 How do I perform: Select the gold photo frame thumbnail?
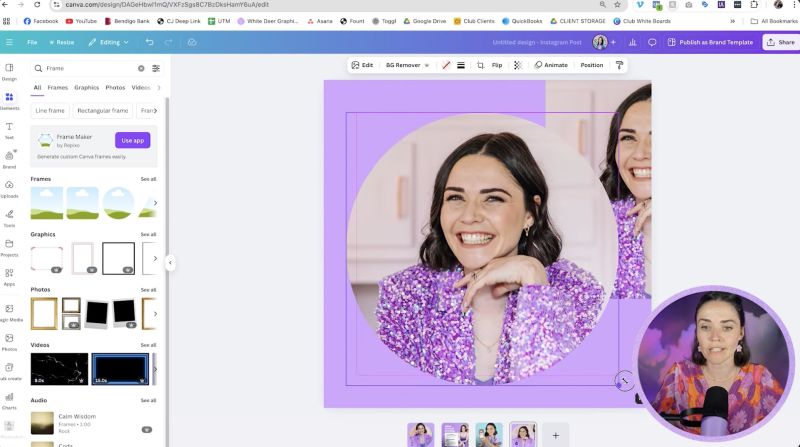44,314
